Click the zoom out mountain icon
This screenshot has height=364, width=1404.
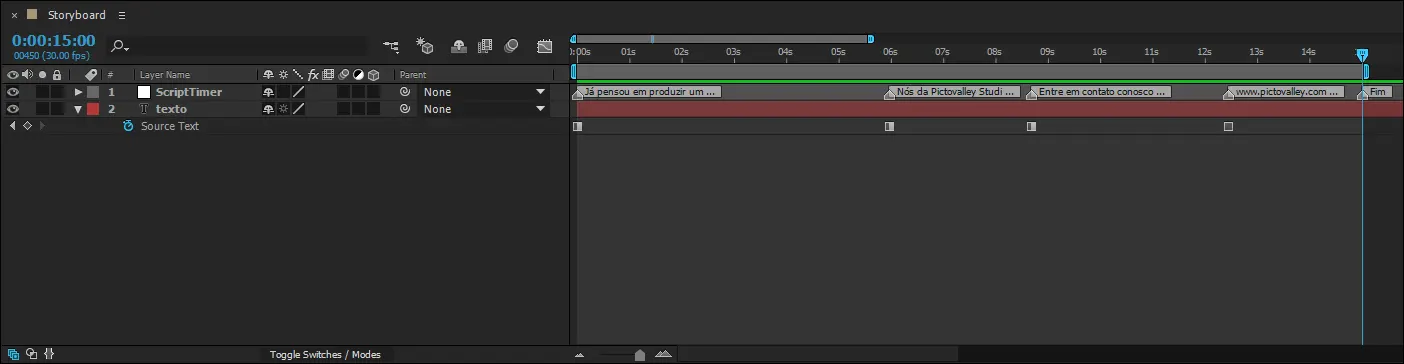point(579,355)
